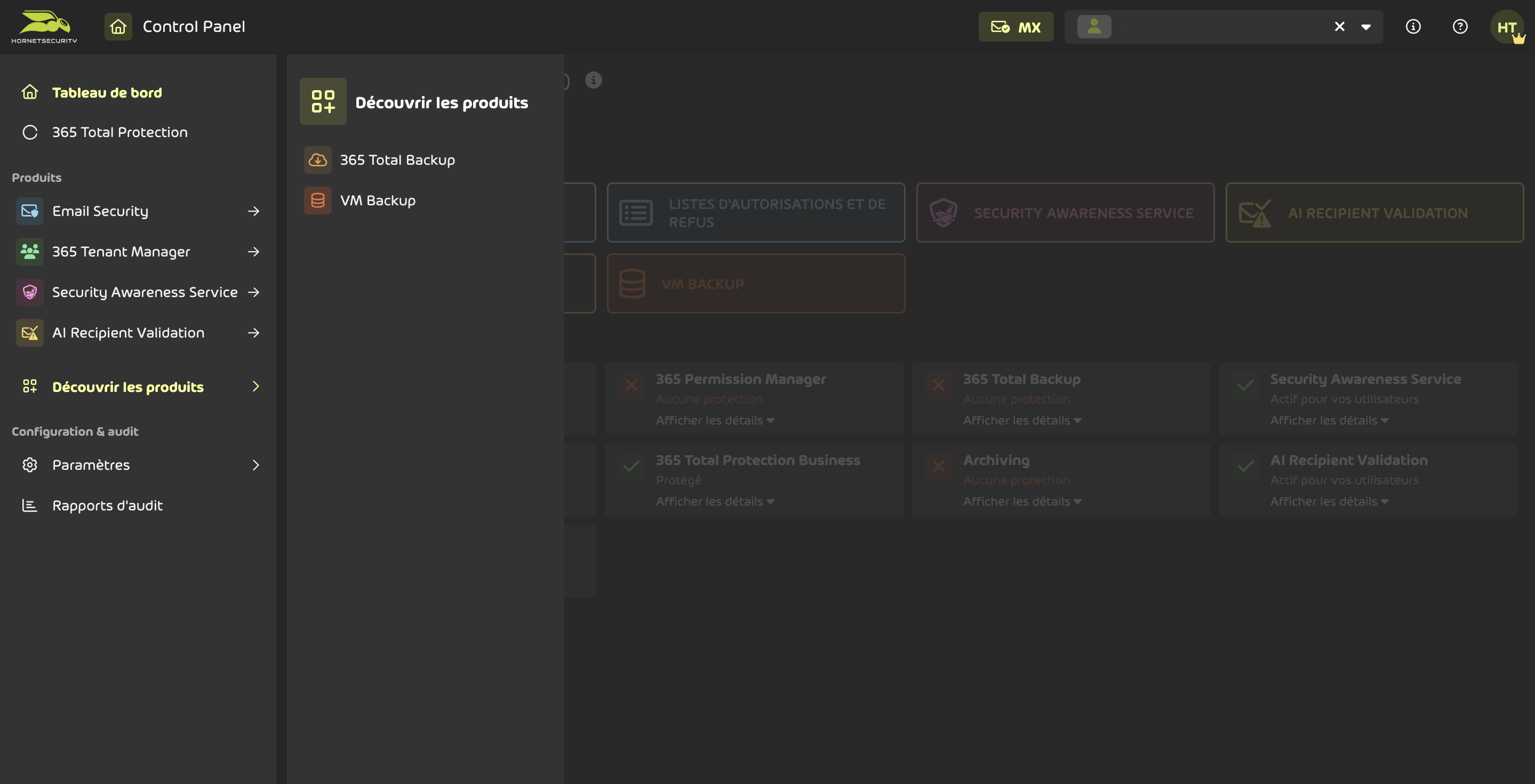Click the Hornetsecurity logo

[x=44, y=27]
